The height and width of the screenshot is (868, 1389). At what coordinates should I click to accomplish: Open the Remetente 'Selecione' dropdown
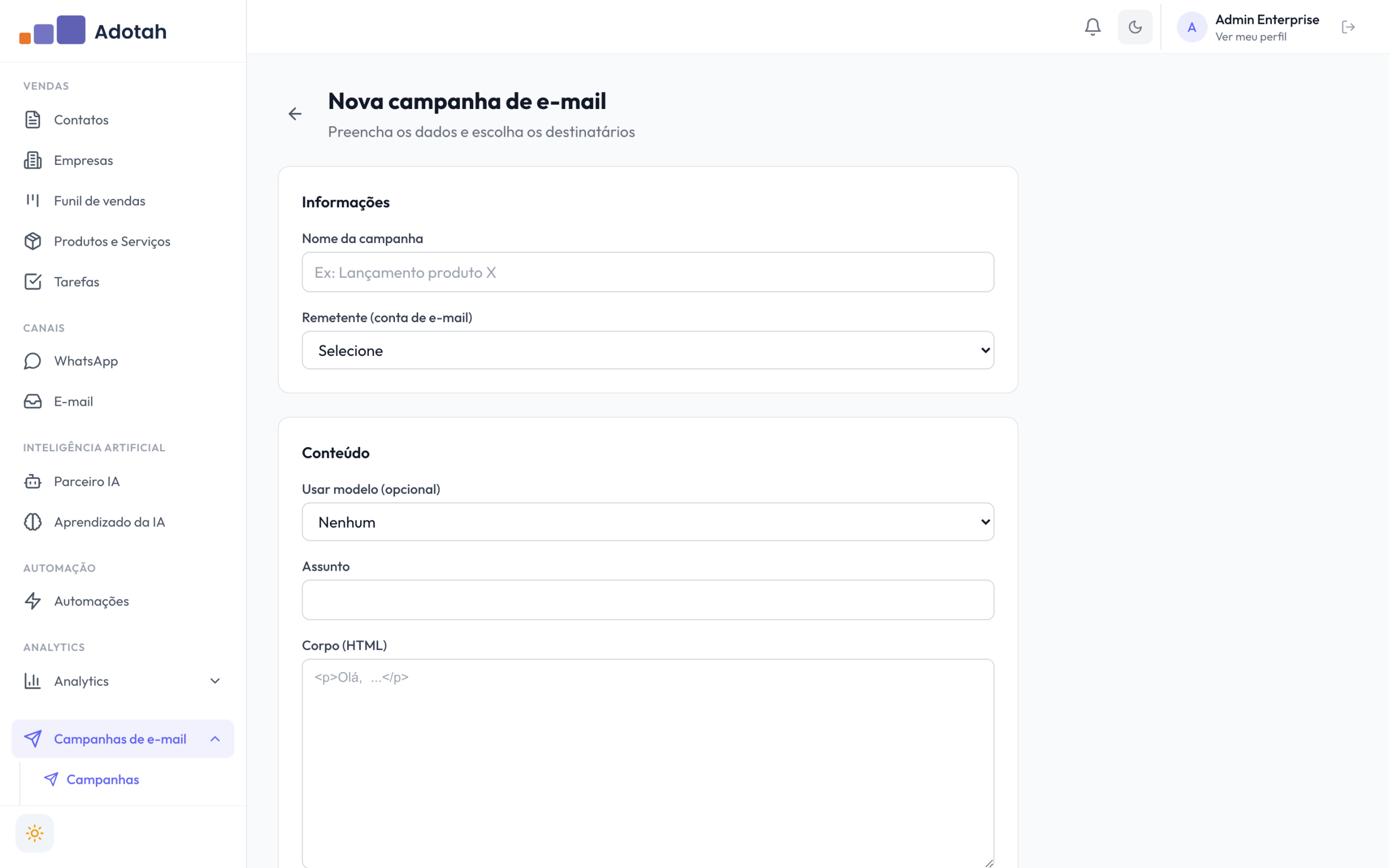click(x=647, y=350)
